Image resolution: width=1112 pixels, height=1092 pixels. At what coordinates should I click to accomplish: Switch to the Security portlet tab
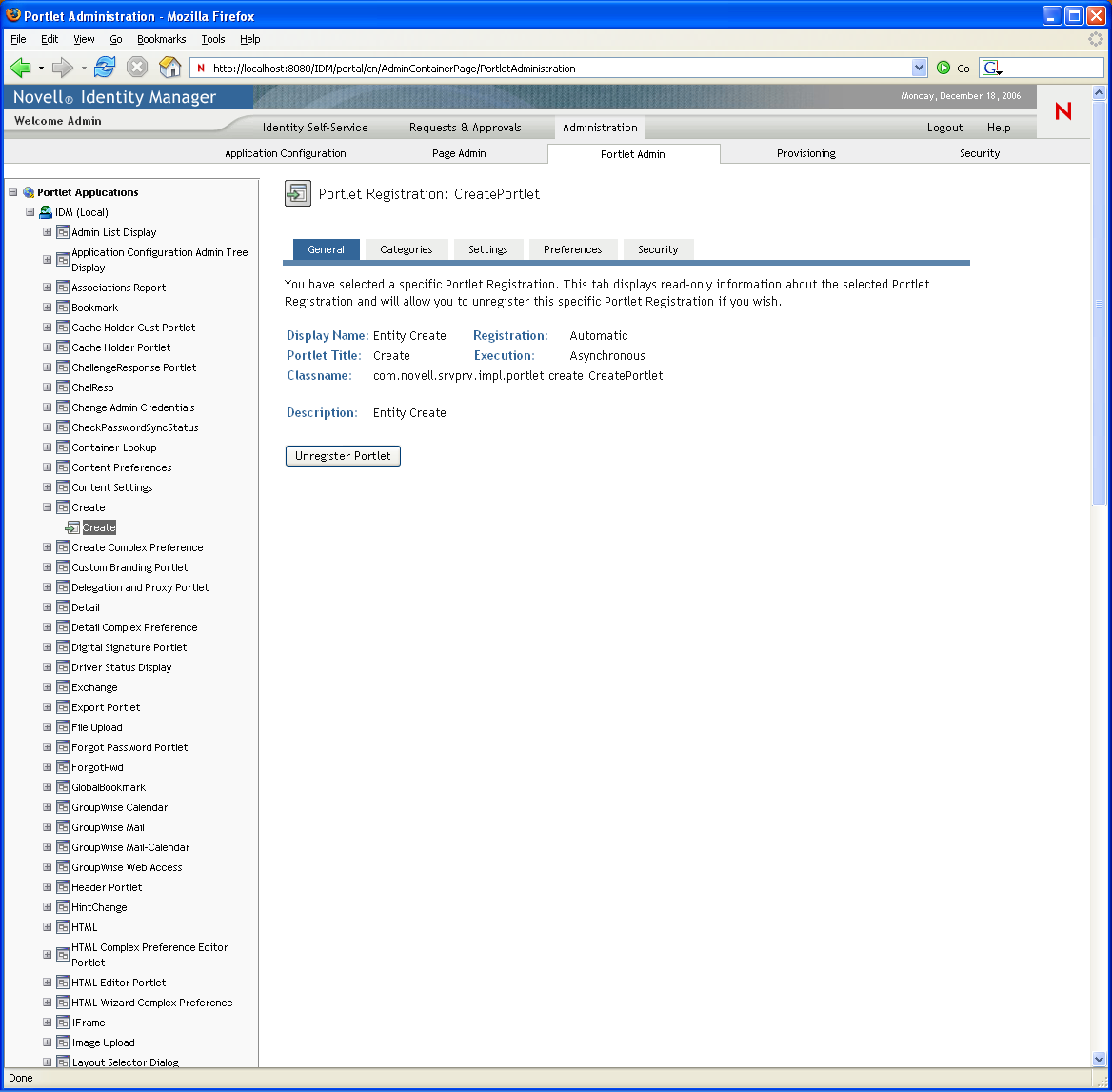point(658,249)
